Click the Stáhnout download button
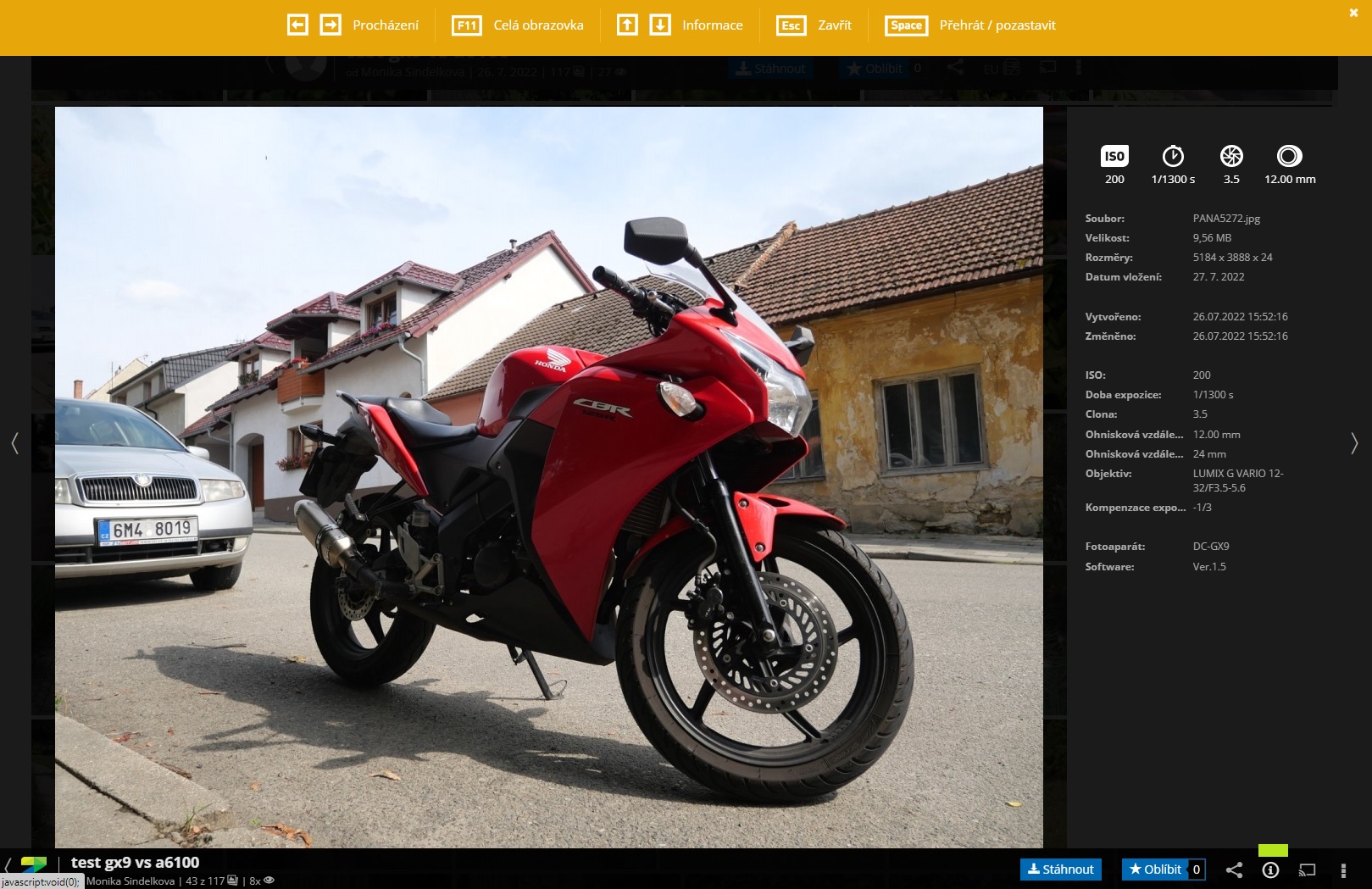Viewport: 1372px width, 889px height. tap(1060, 870)
